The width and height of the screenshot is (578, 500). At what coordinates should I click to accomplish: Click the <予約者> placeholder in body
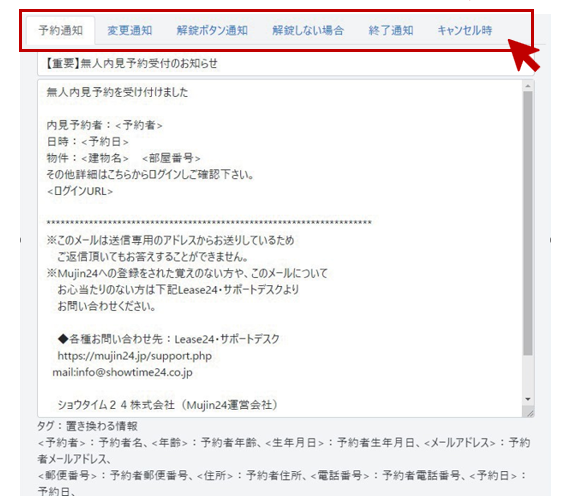pyautogui.click(x=139, y=125)
